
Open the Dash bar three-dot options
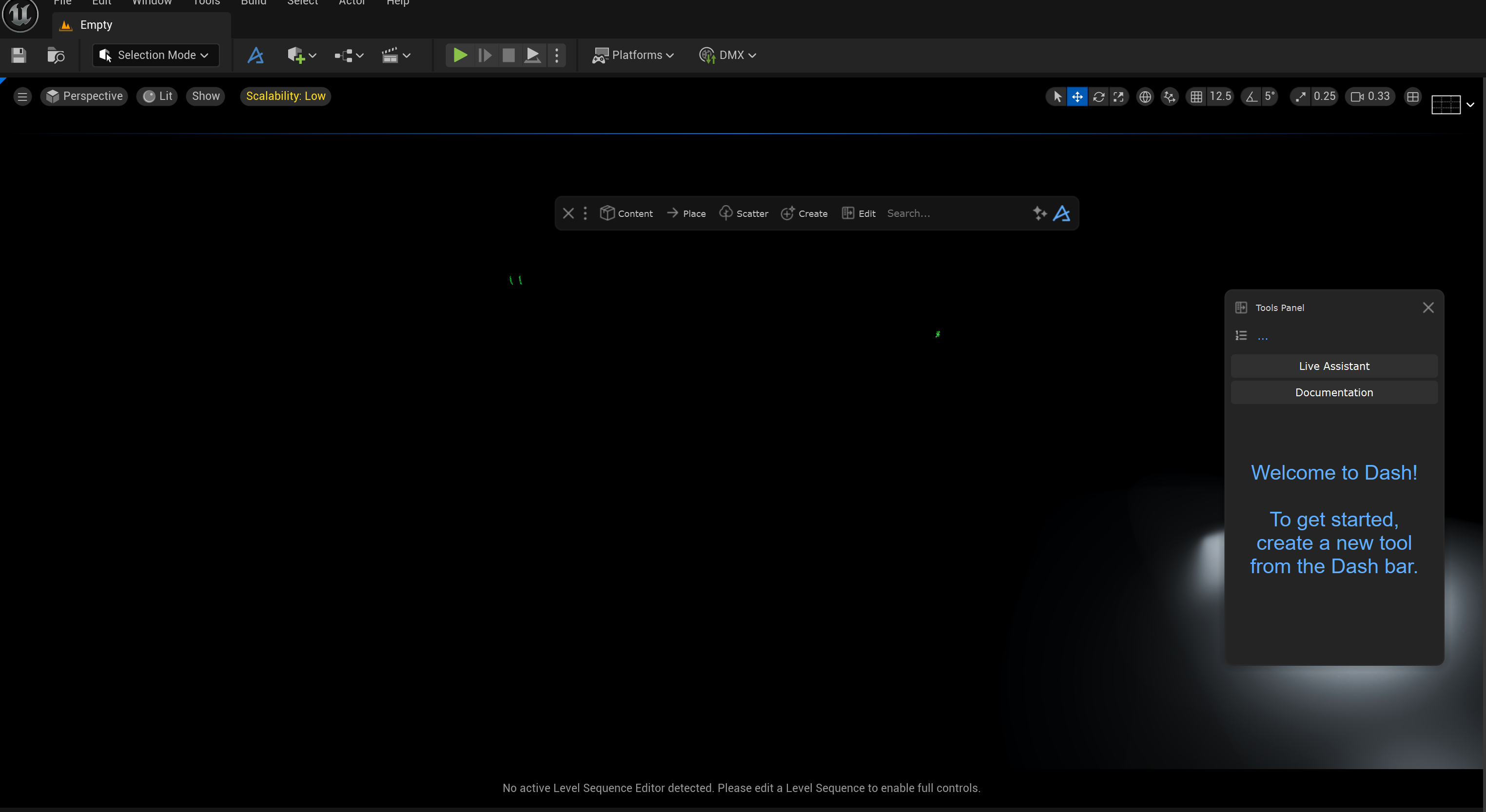tap(585, 213)
